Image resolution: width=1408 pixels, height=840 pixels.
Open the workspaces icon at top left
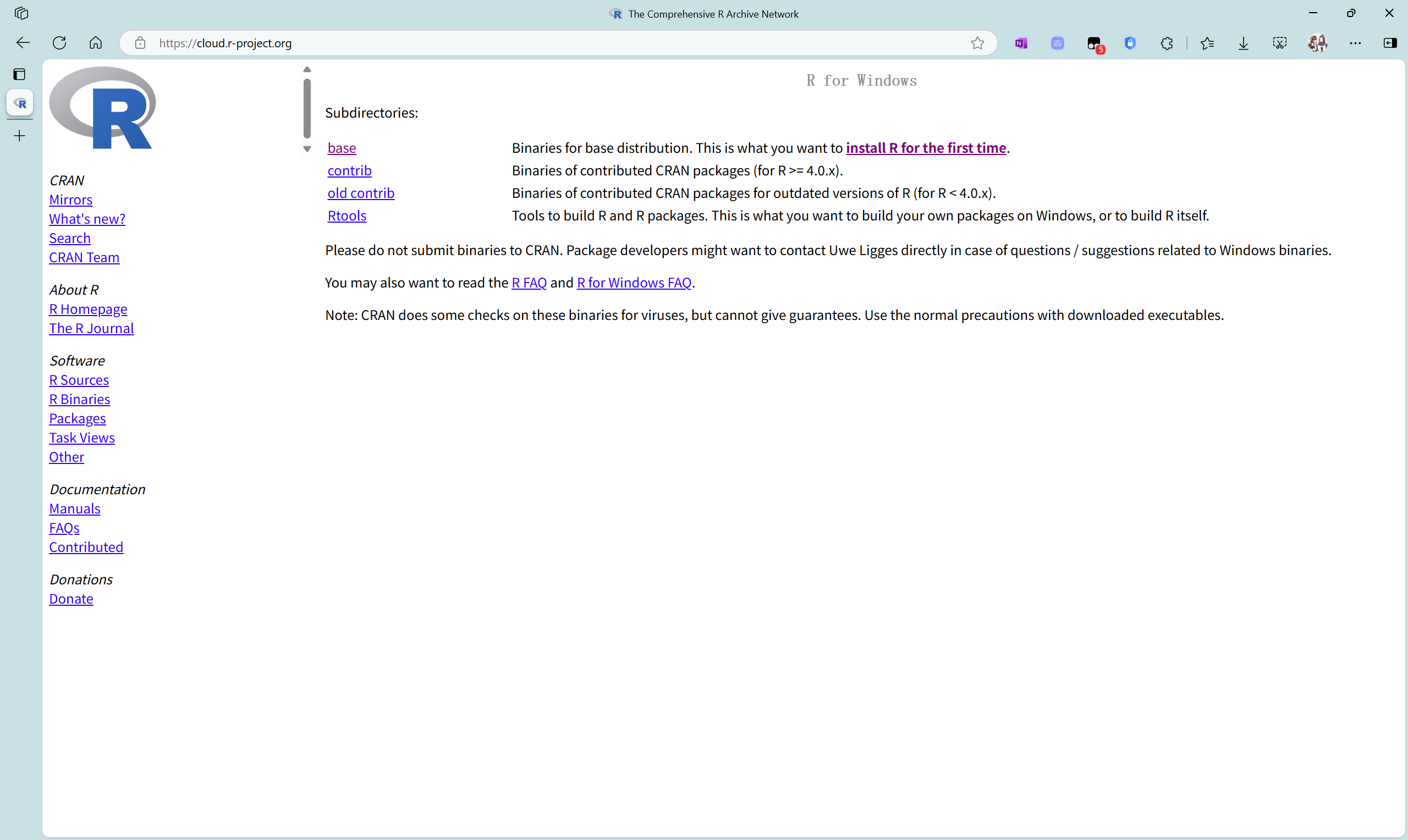point(21,13)
